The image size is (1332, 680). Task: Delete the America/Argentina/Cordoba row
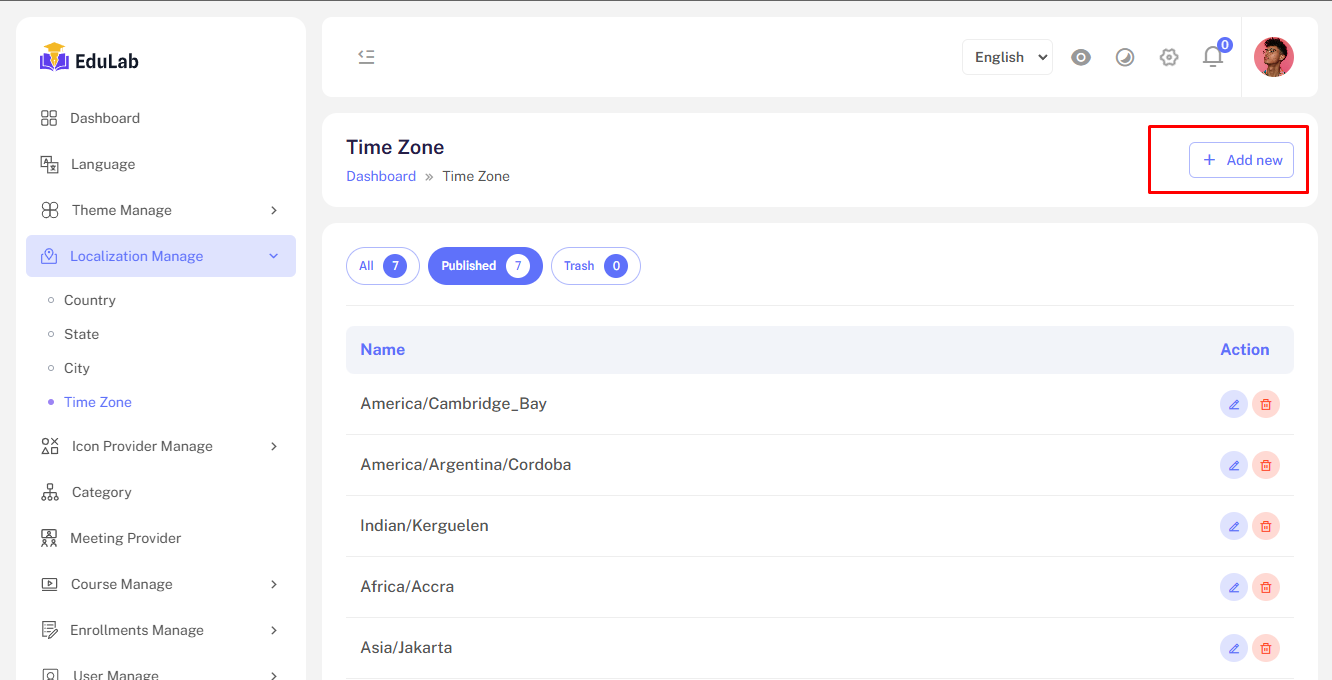tap(1265, 465)
